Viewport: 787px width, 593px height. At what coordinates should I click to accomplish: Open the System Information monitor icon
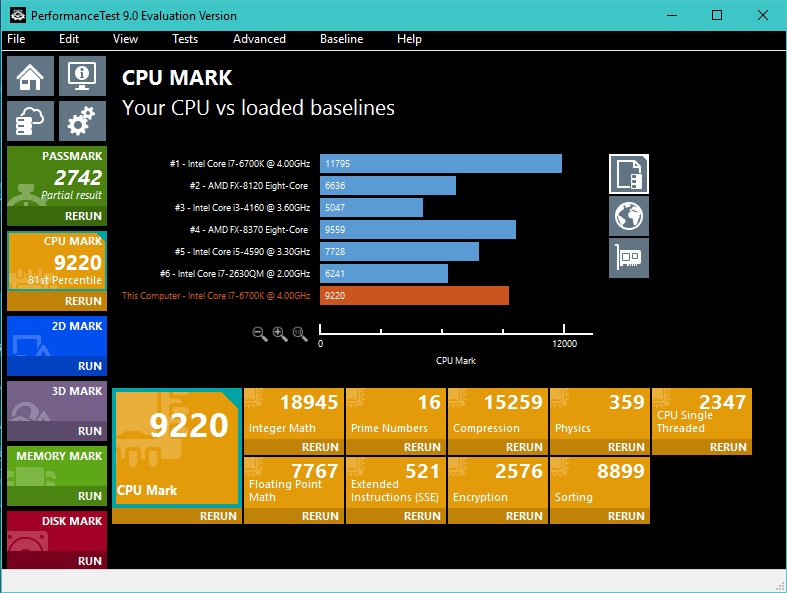pyautogui.click(x=82, y=76)
